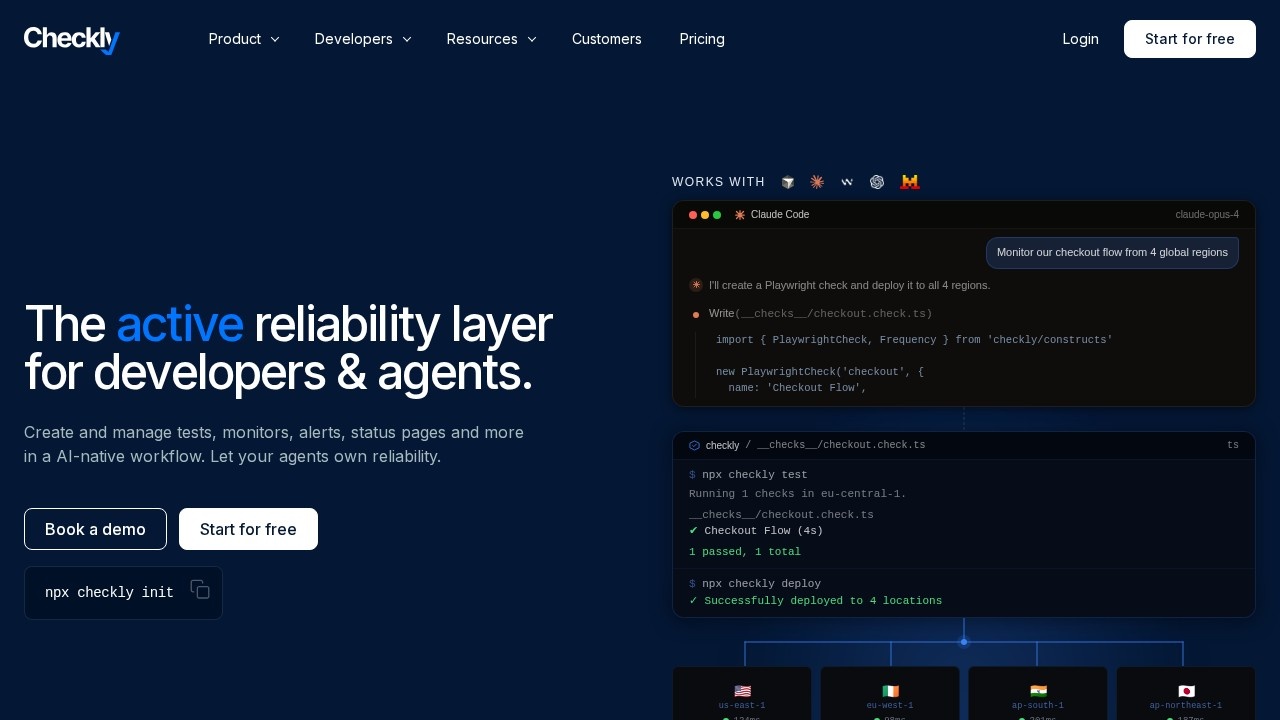Copy the npx checkly init command
The height and width of the screenshot is (720, 1280).
click(200, 589)
